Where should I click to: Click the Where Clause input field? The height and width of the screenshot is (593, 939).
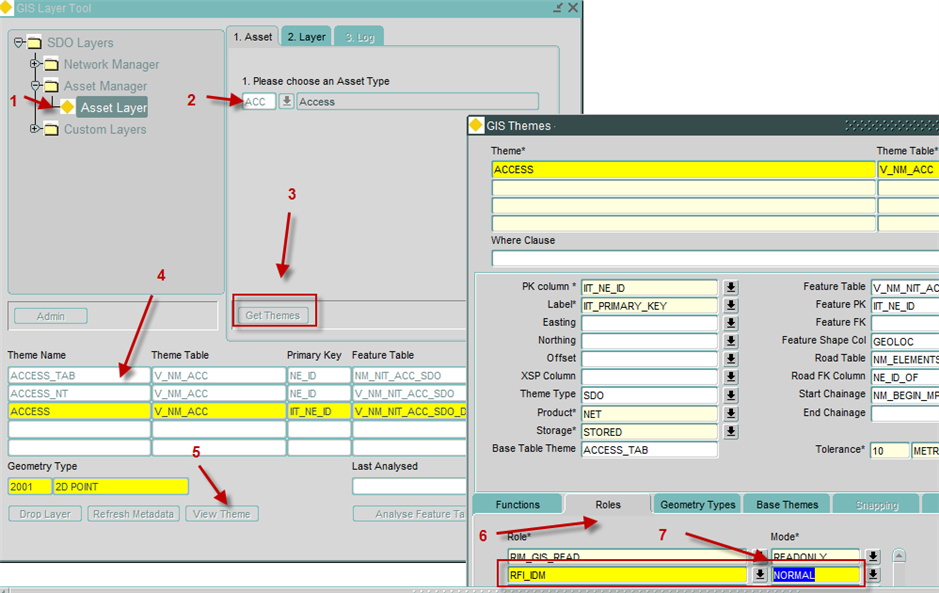(x=715, y=258)
